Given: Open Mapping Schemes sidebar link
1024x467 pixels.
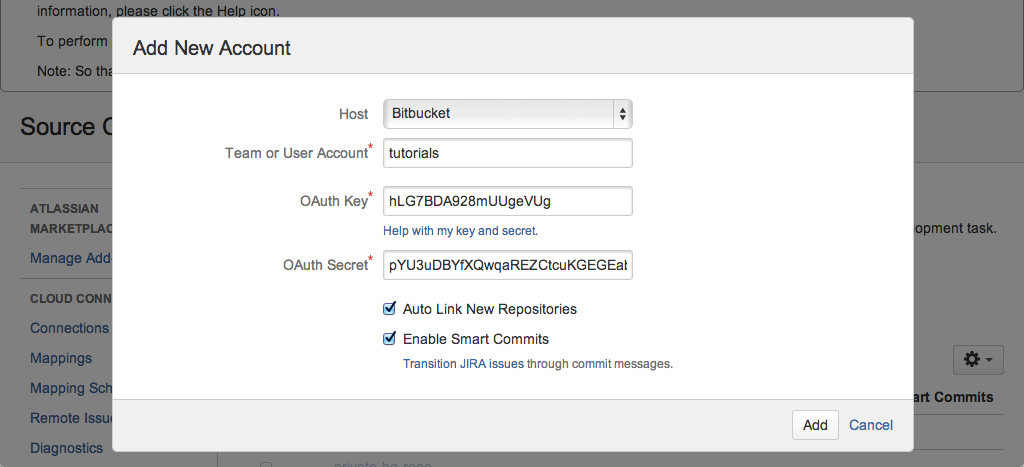Looking at the screenshot, I should [71, 388].
